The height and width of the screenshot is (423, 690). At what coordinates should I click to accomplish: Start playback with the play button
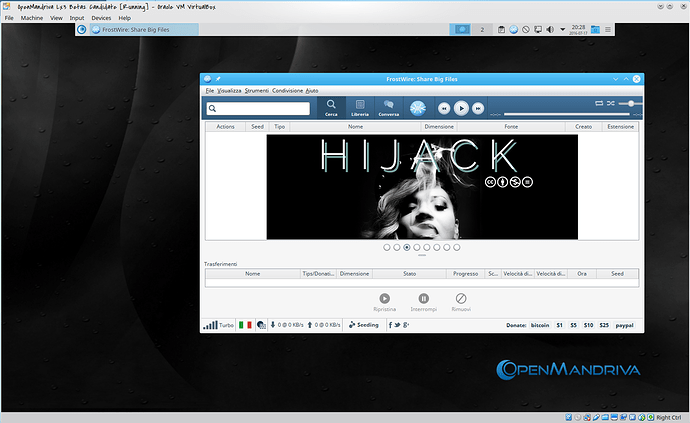pos(461,108)
